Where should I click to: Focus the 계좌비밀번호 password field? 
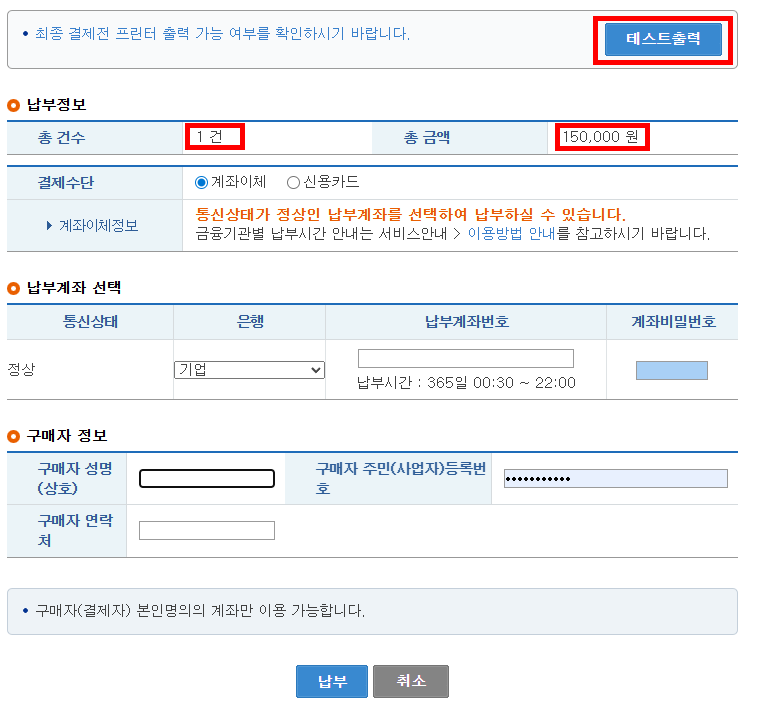(x=671, y=370)
